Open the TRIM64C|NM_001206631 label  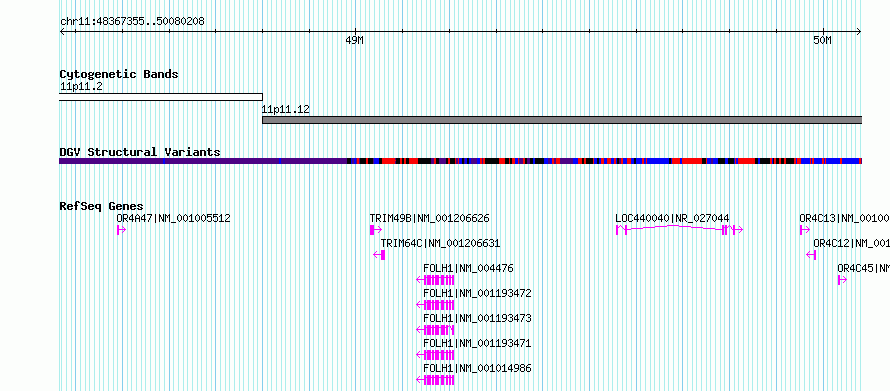[x=440, y=243]
